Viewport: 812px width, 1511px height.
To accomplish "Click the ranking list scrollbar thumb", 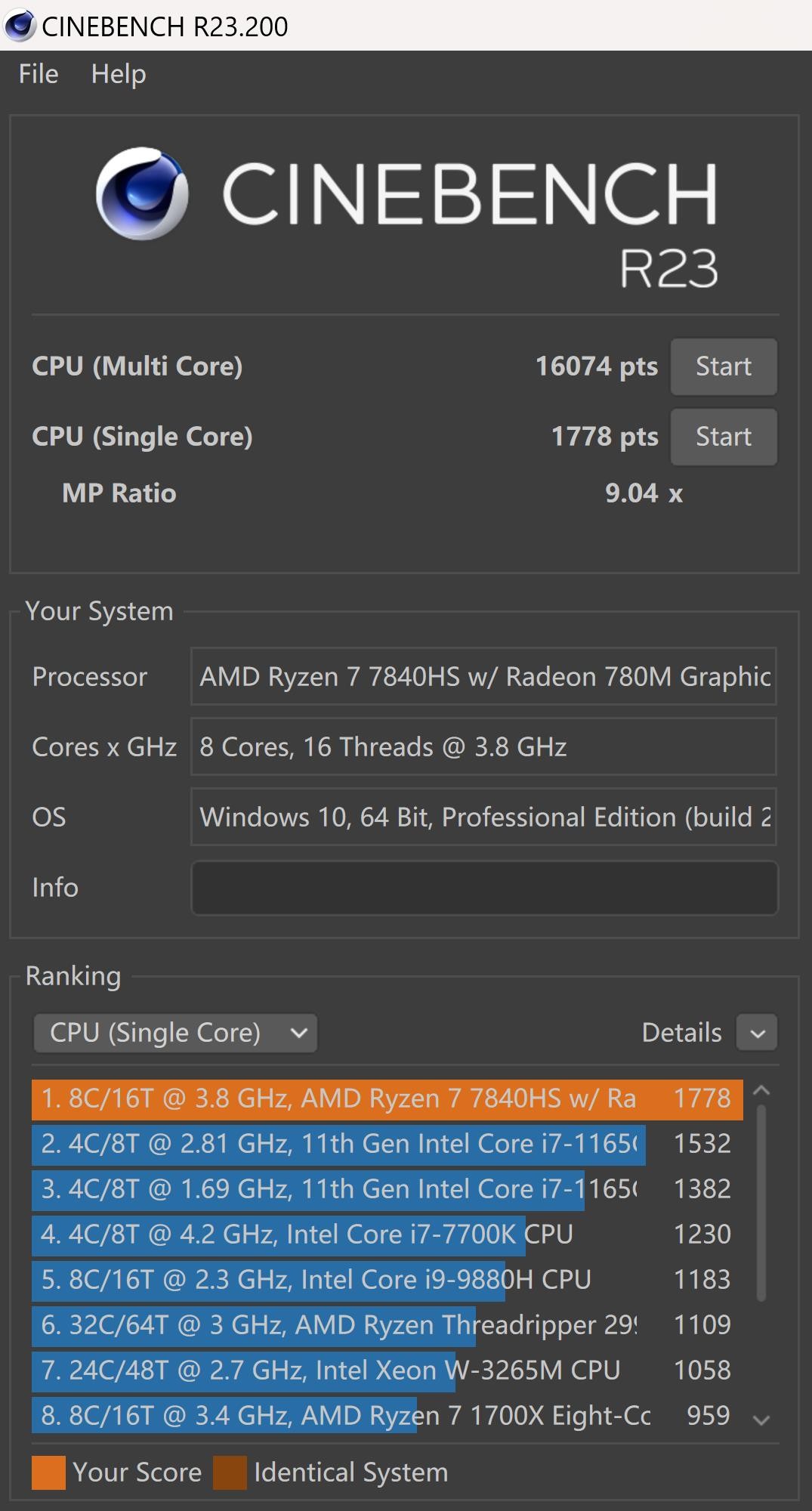I will click(761, 1201).
